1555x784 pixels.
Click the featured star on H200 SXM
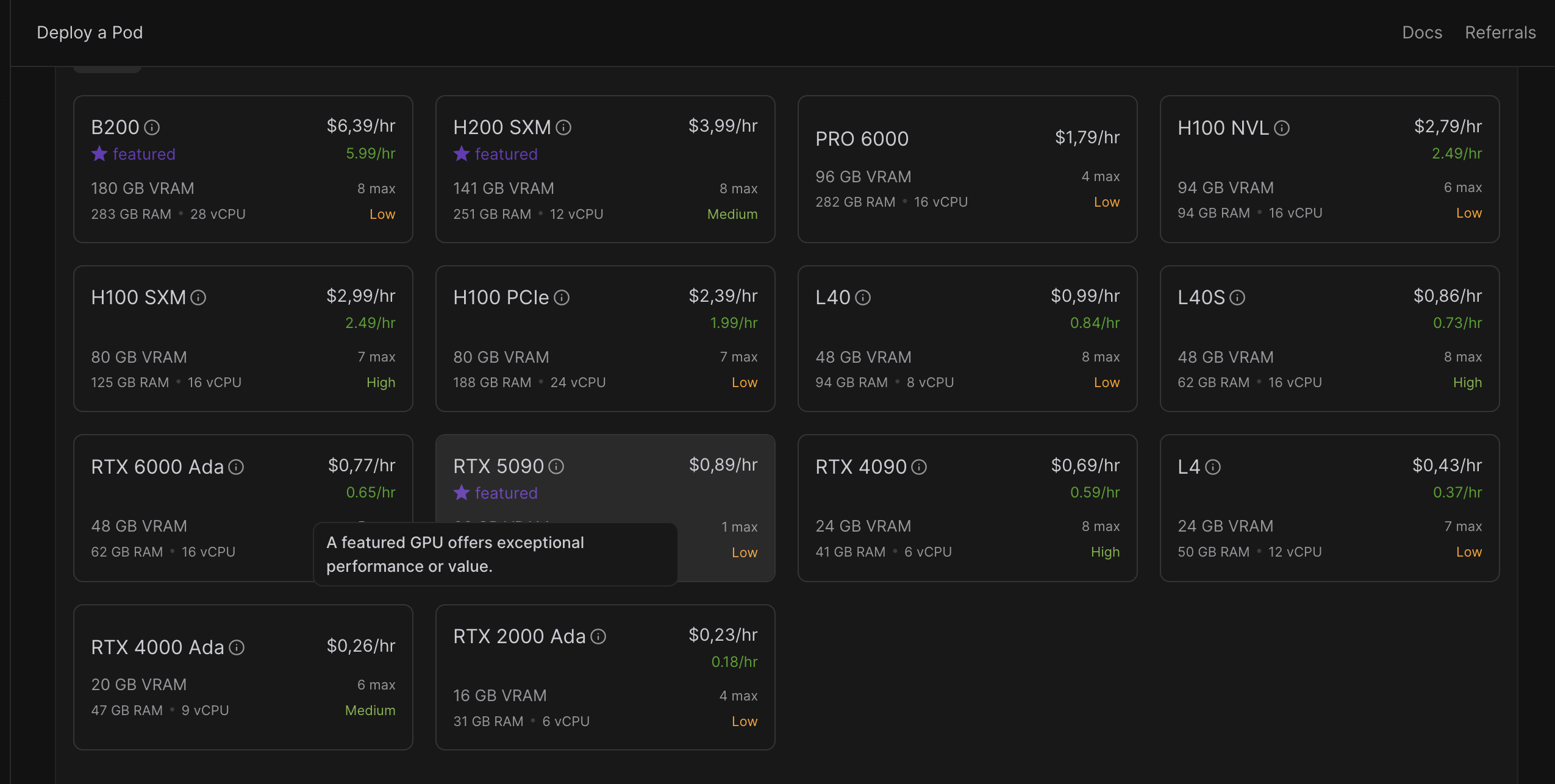coord(462,154)
